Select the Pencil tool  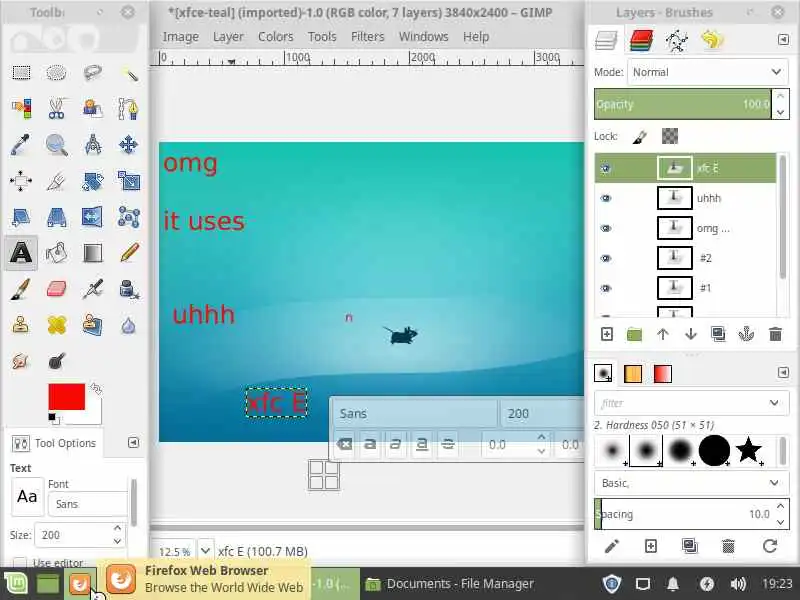click(129, 253)
